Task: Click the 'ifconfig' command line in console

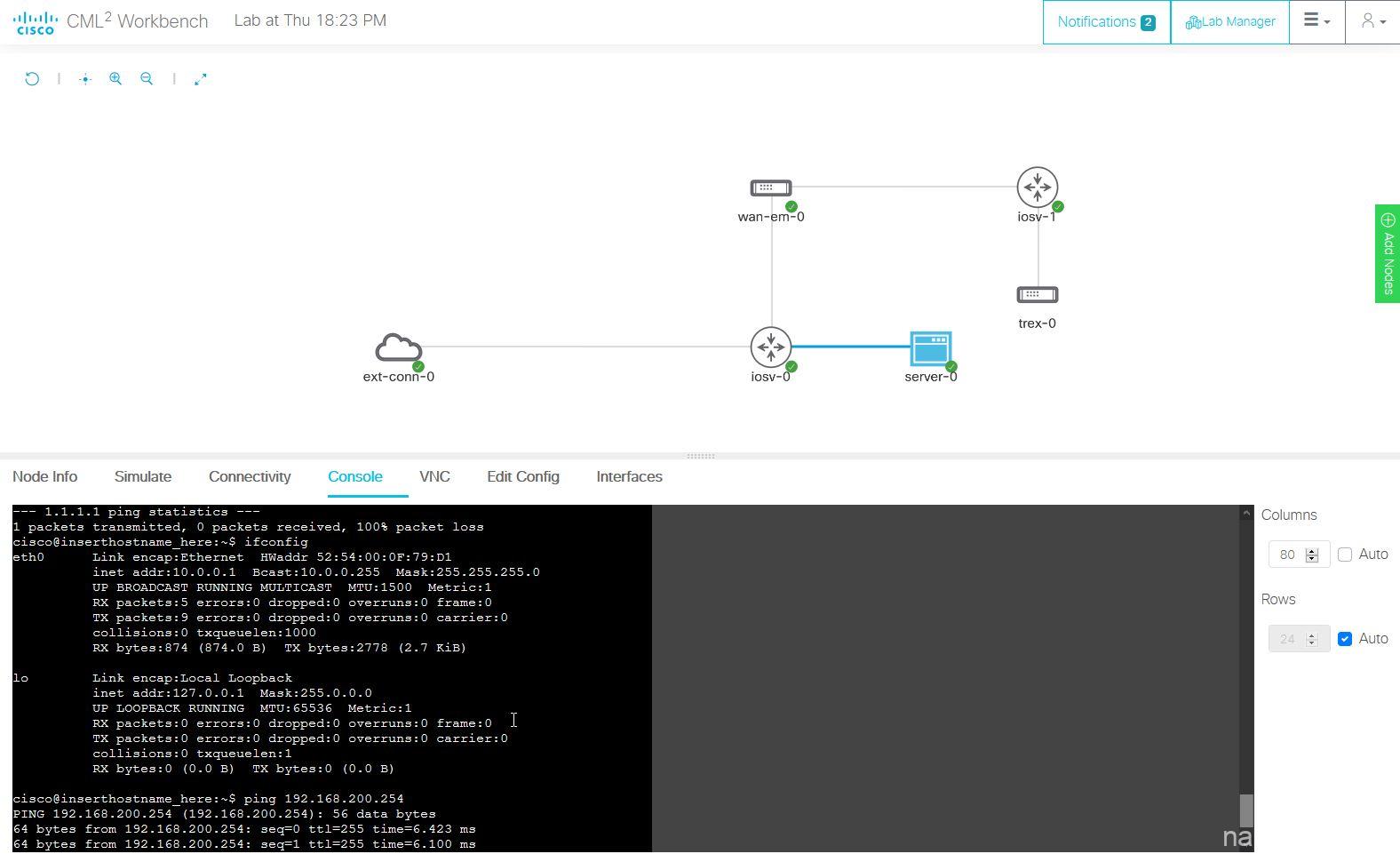Action: click(160, 542)
